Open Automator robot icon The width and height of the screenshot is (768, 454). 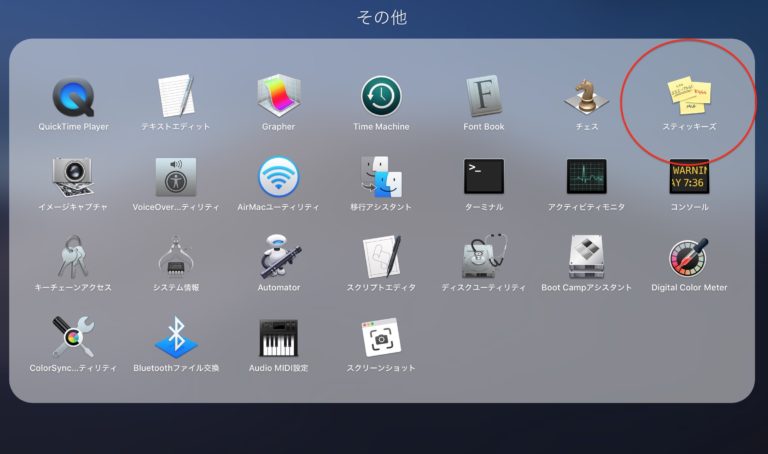click(x=279, y=257)
